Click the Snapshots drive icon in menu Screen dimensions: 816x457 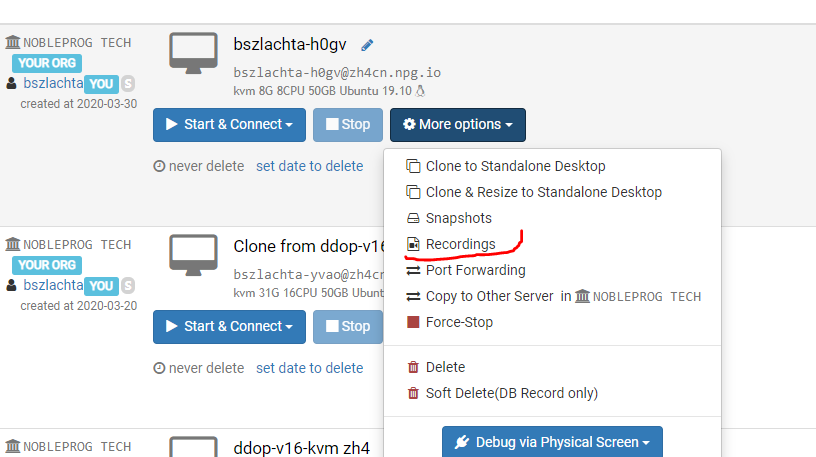tap(413, 218)
